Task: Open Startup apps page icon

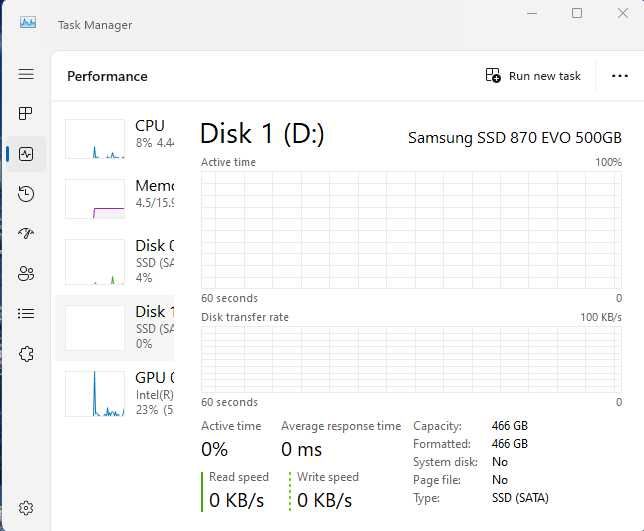Action: tap(26, 233)
